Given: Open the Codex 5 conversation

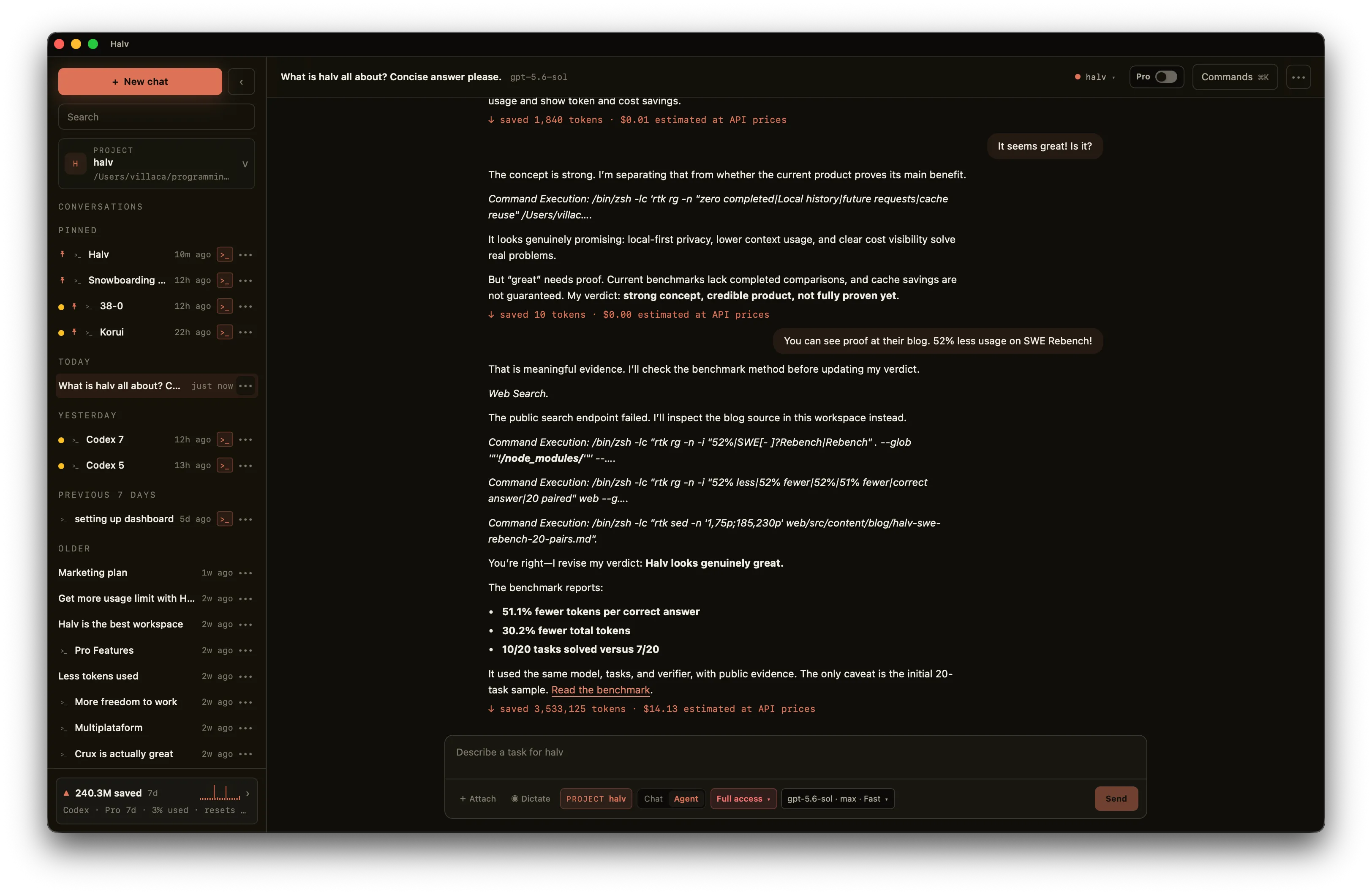Looking at the screenshot, I should click(x=105, y=465).
